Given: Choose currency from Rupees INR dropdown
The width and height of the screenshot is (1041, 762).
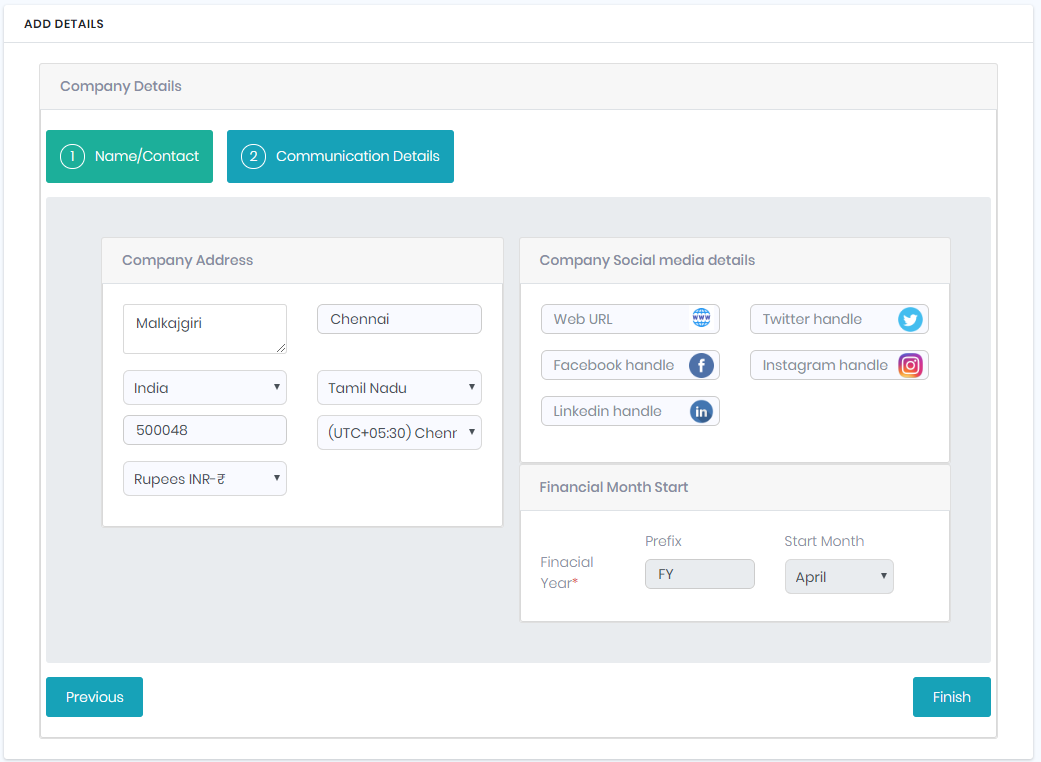Looking at the screenshot, I should point(204,479).
